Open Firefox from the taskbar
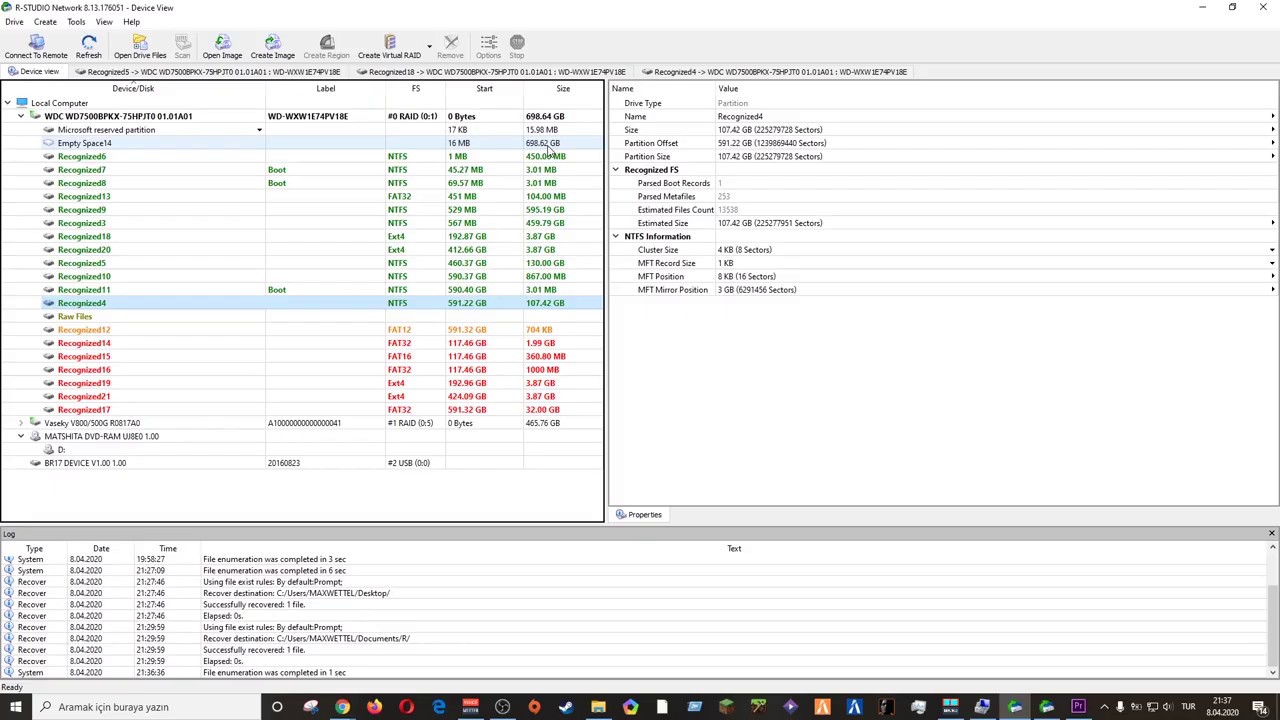 pyautogui.click(x=374, y=707)
